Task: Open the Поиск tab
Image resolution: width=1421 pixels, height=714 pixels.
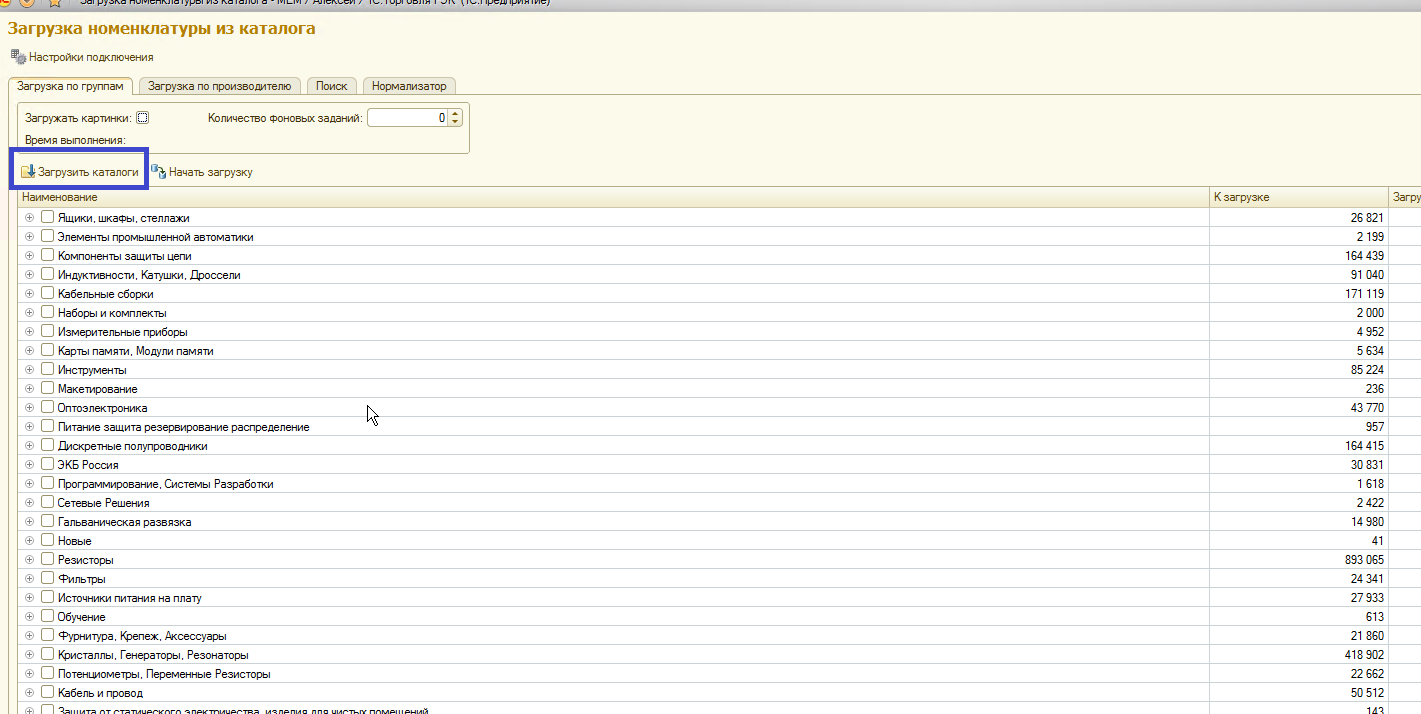Action: click(331, 86)
